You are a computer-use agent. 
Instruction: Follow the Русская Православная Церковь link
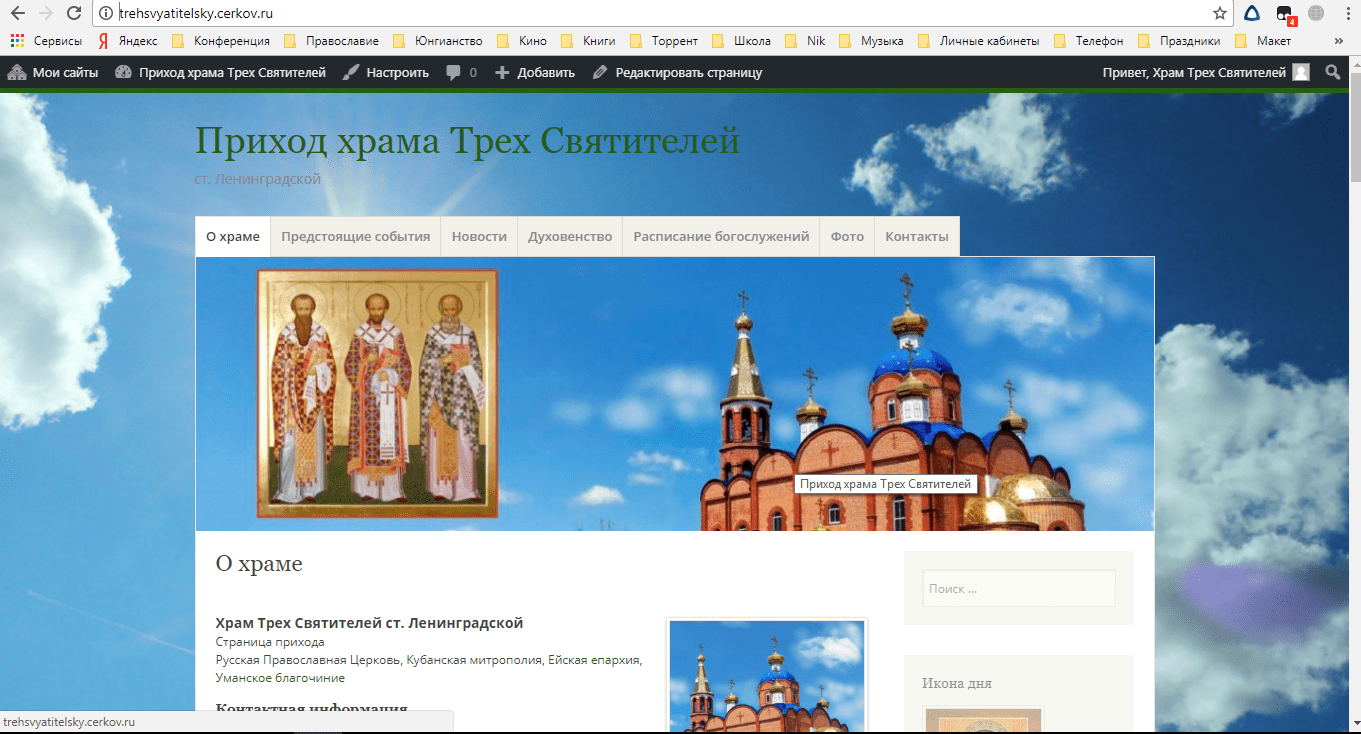point(309,660)
